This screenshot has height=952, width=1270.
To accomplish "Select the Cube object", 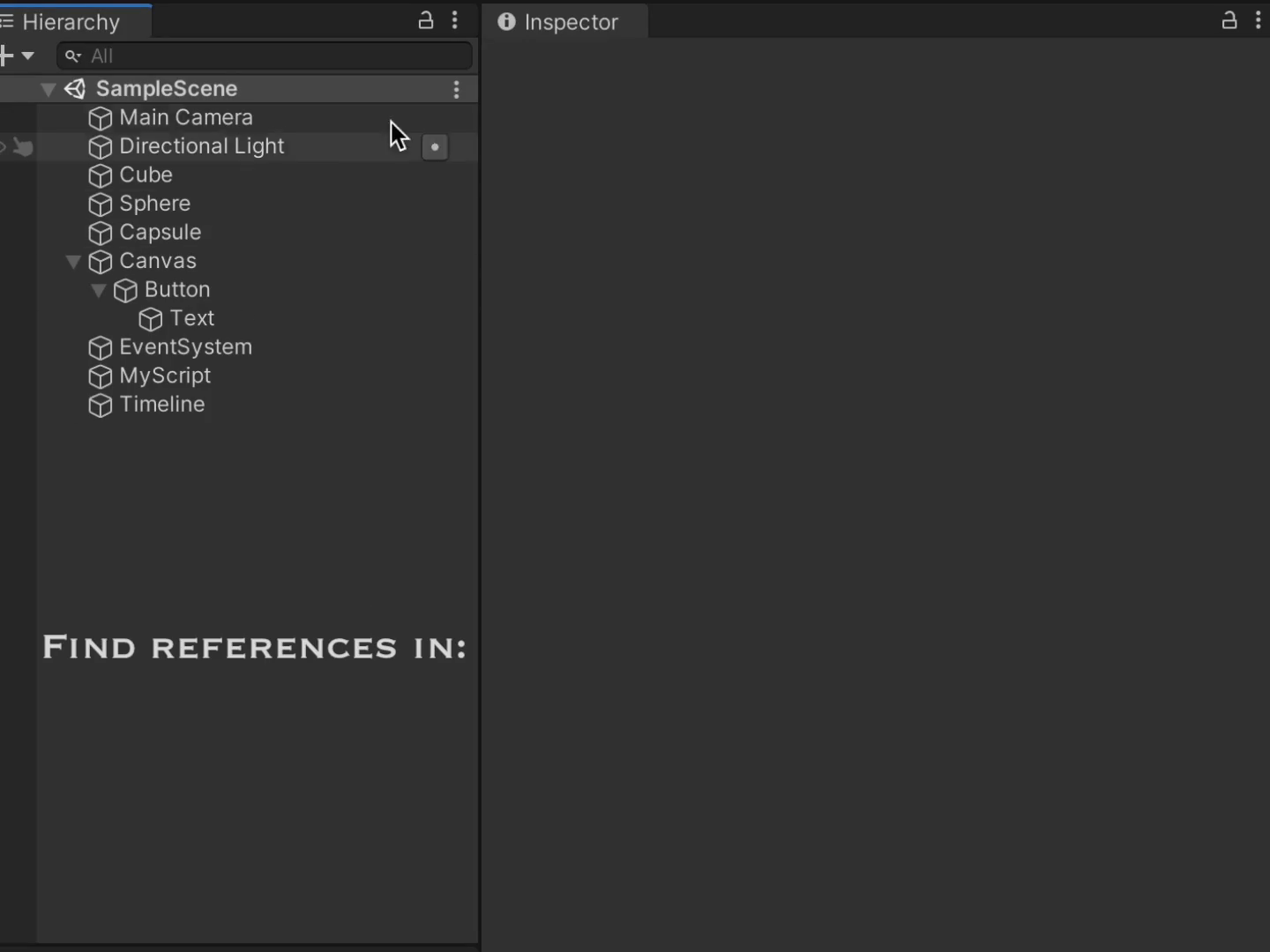I will click(x=146, y=175).
